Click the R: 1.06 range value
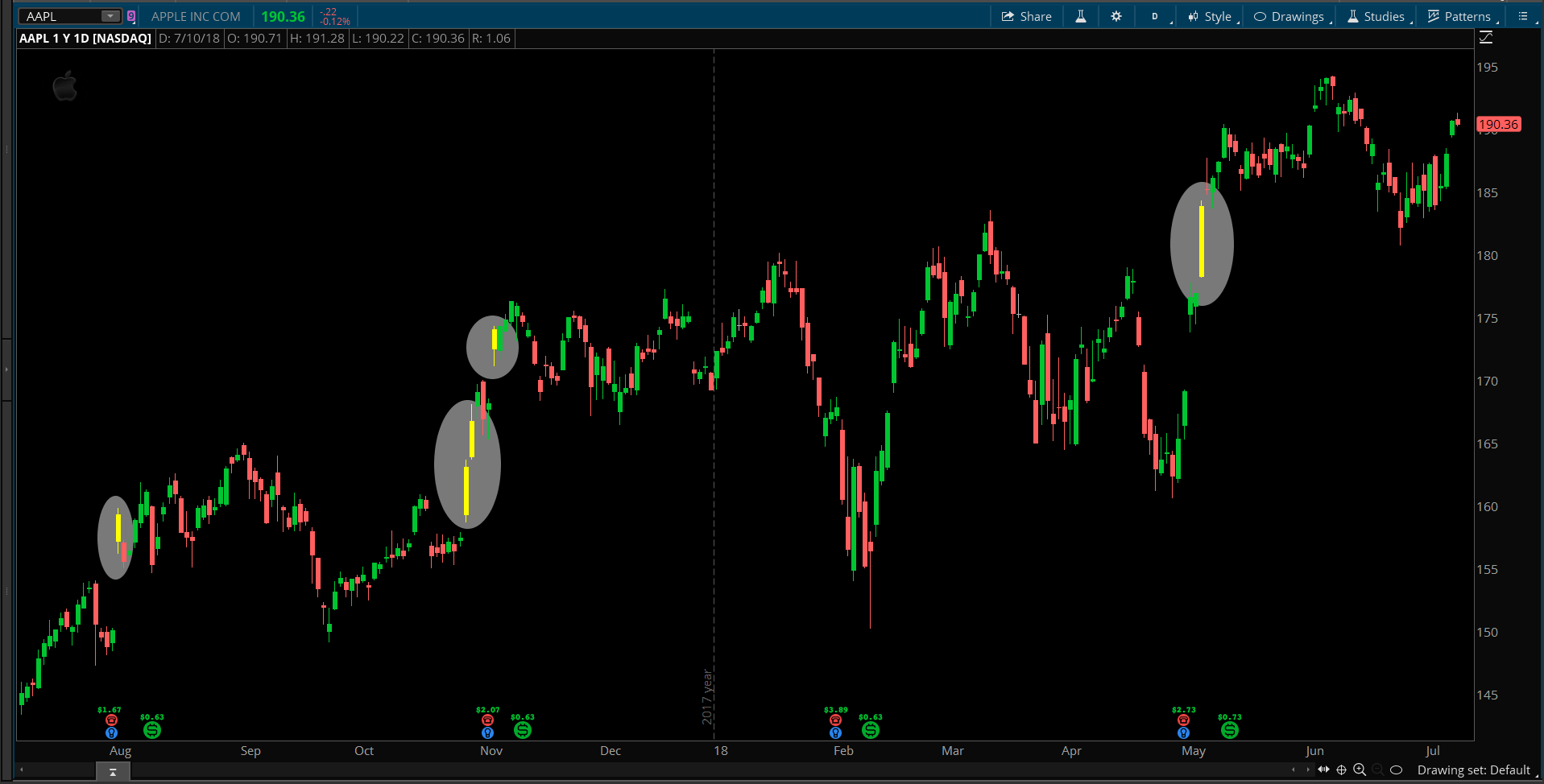Screen dimensions: 1544x784 point(491,39)
